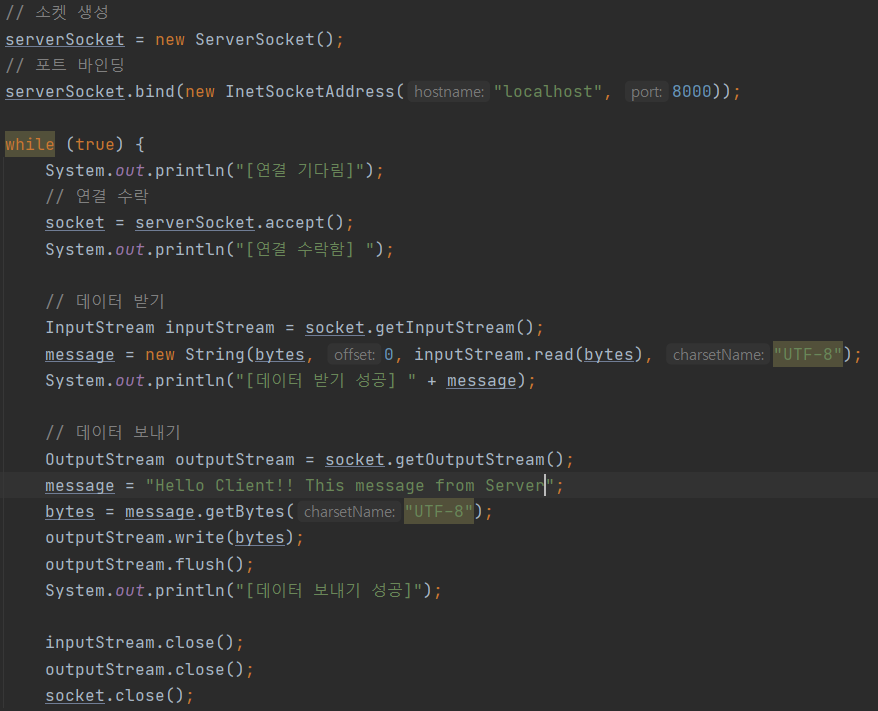Click the // 포트 바인딩 comment
This screenshot has width=878, height=711.
[x=64, y=66]
